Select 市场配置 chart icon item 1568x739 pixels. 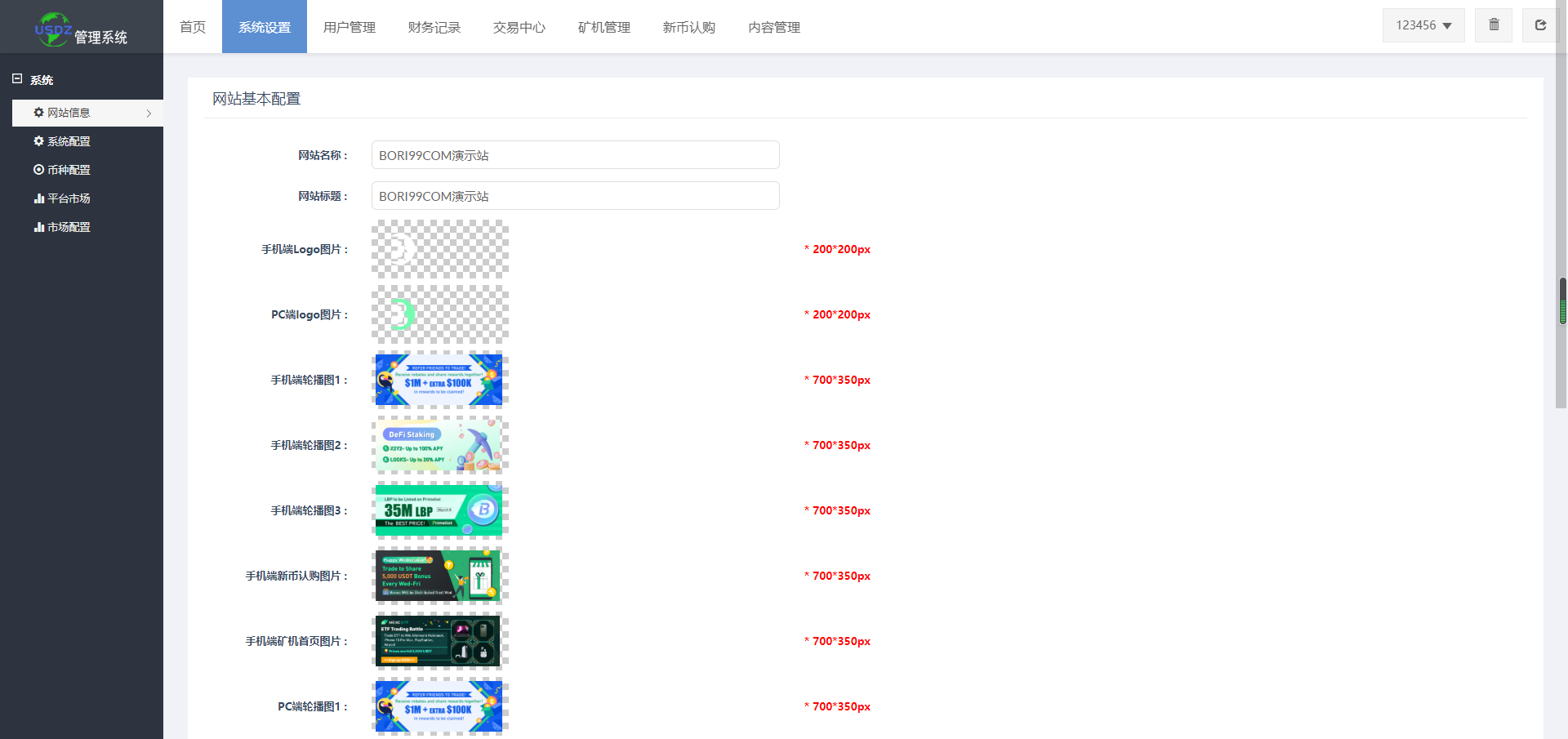point(62,227)
